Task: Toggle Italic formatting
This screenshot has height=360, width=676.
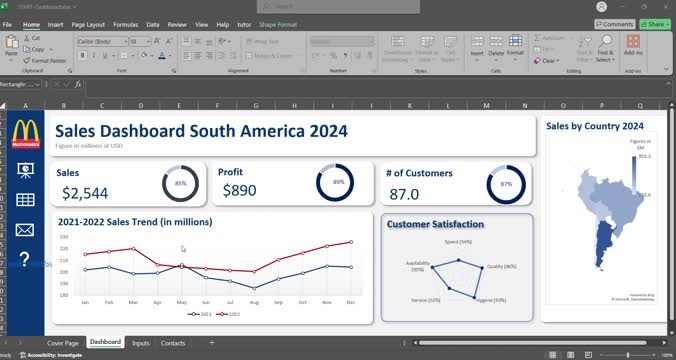Action: (94, 56)
